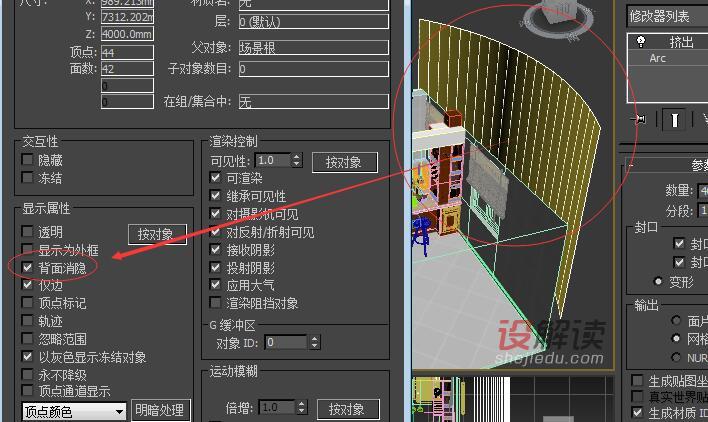Click 按对象 button in 运动模糊 group
Image resolution: width=708 pixels, height=422 pixels.
348,409
